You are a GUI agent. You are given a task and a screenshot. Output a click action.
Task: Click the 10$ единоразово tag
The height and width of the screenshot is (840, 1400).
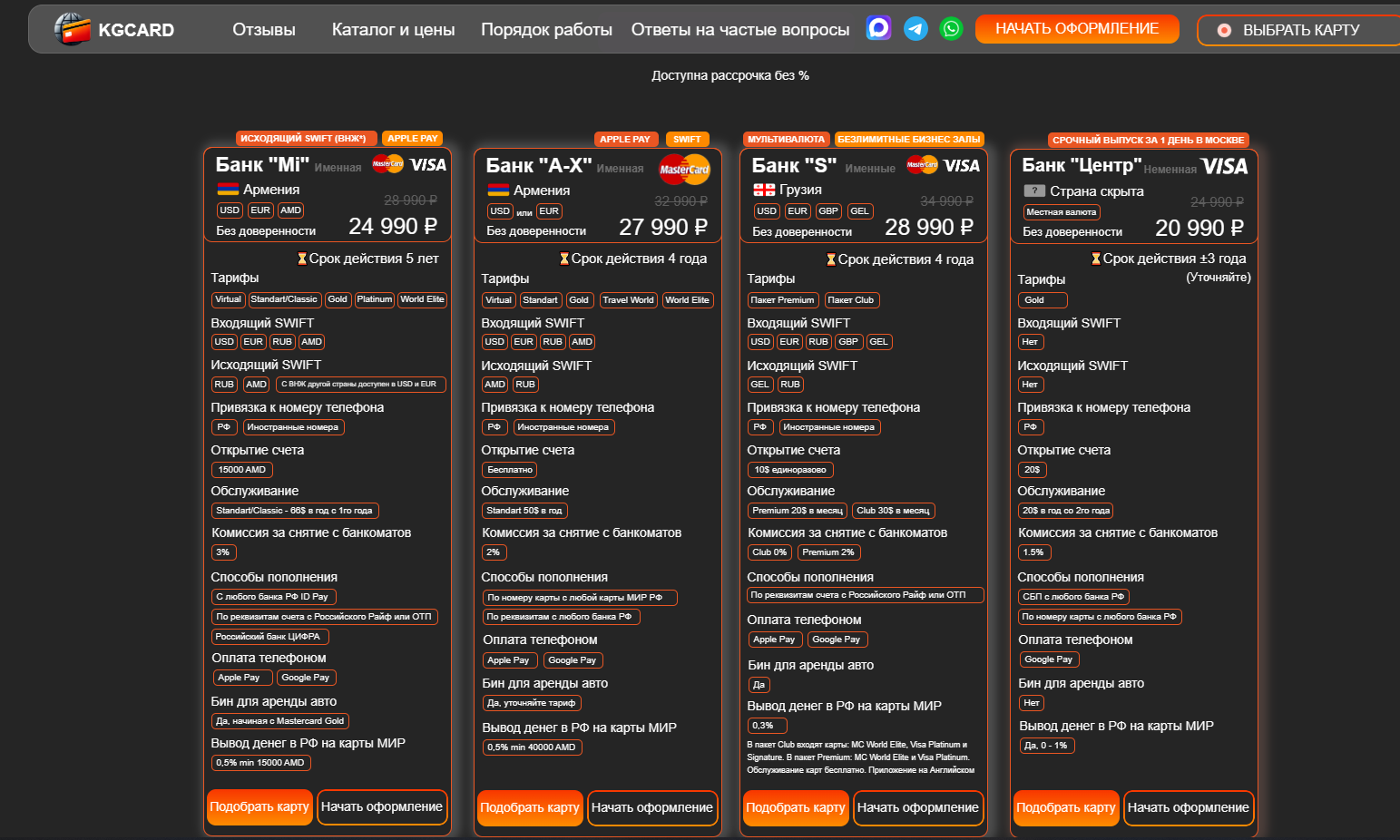790,470
